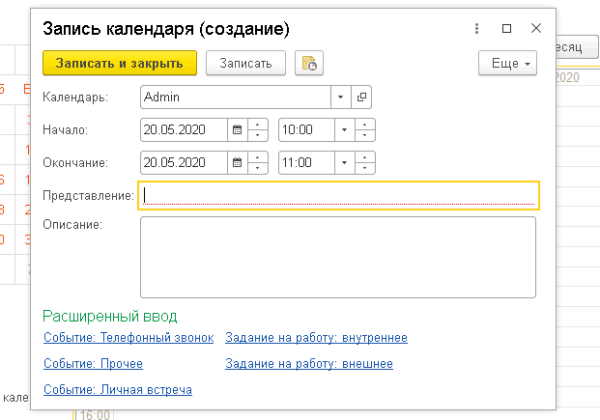600x420 pixels.
Task: Click the yellow 'Записать и закрыть' button
Action: (120, 63)
